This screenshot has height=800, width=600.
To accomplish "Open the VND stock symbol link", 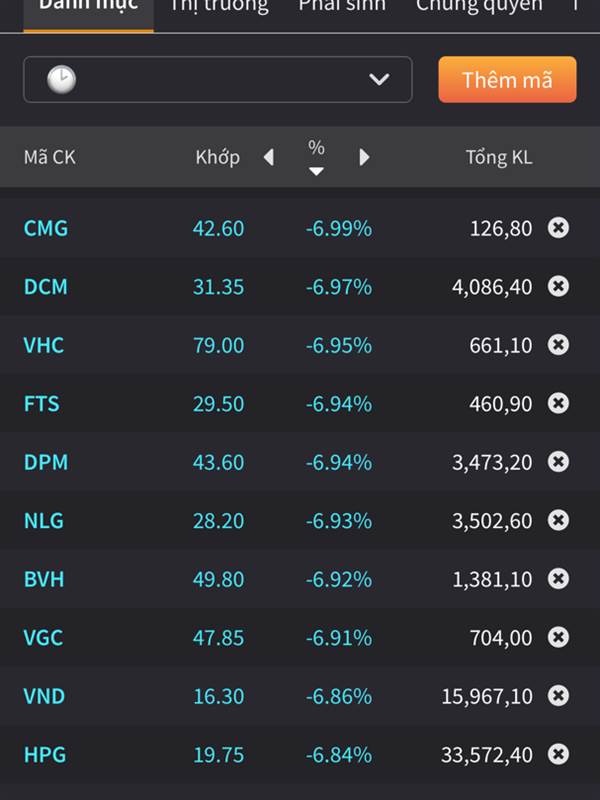I will [x=45, y=696].
